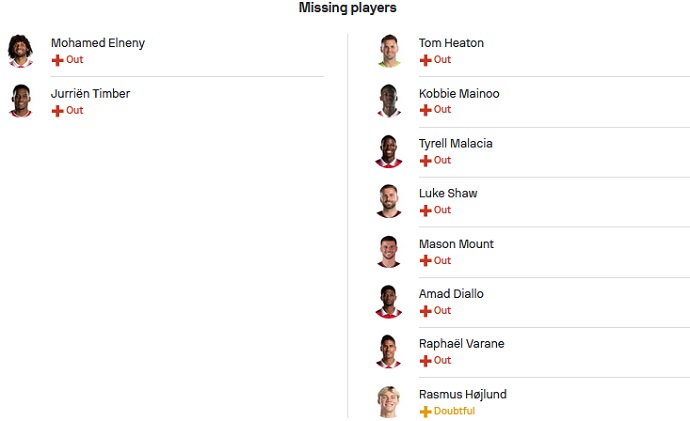
Task: Click Rasmus Højlund's avatar image
Action: pos(389,401)
